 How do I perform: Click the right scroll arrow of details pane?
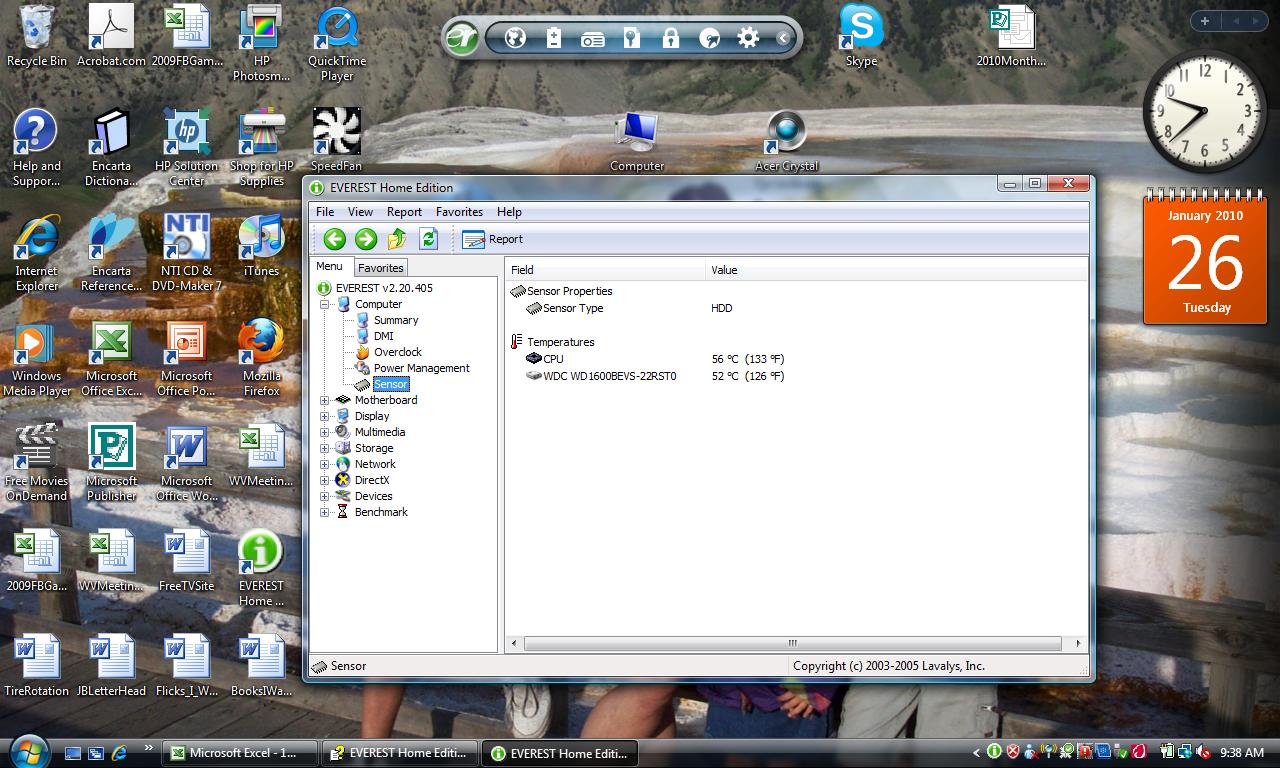click(1078, 643)
